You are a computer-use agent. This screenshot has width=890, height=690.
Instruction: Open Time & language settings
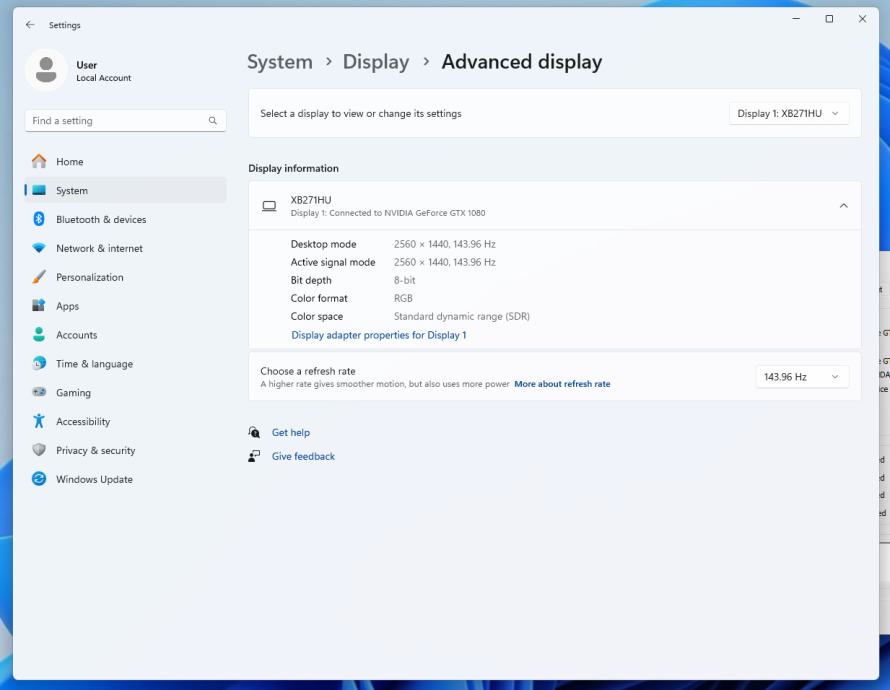(x=94, y=365)
